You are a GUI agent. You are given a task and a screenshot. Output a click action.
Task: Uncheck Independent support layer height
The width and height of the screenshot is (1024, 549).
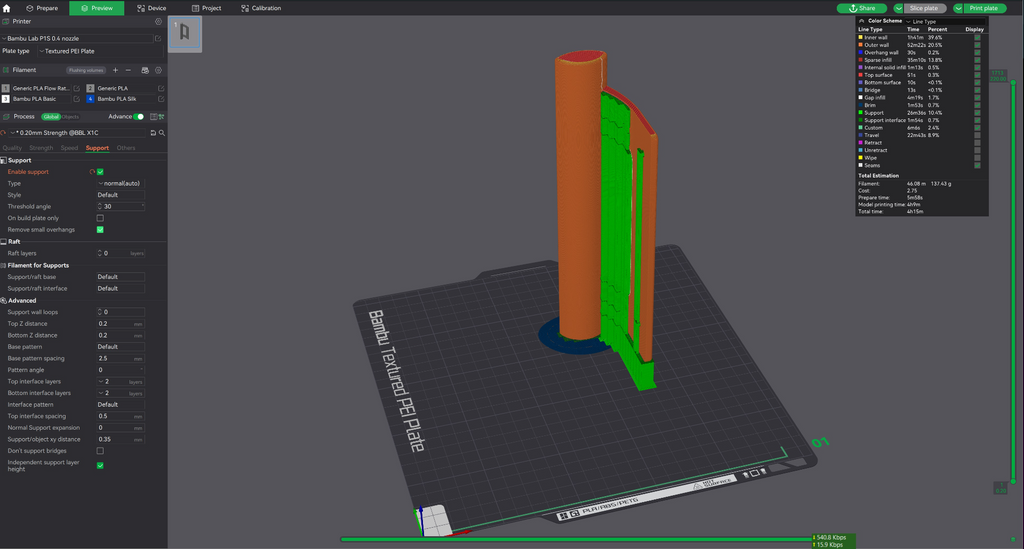point(100,465)
